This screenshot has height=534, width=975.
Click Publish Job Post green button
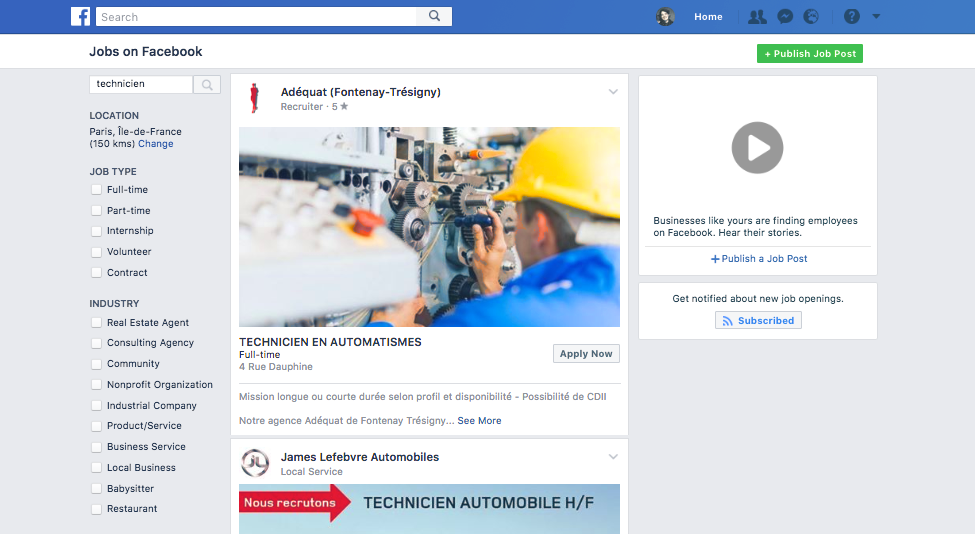click(810, 53)
